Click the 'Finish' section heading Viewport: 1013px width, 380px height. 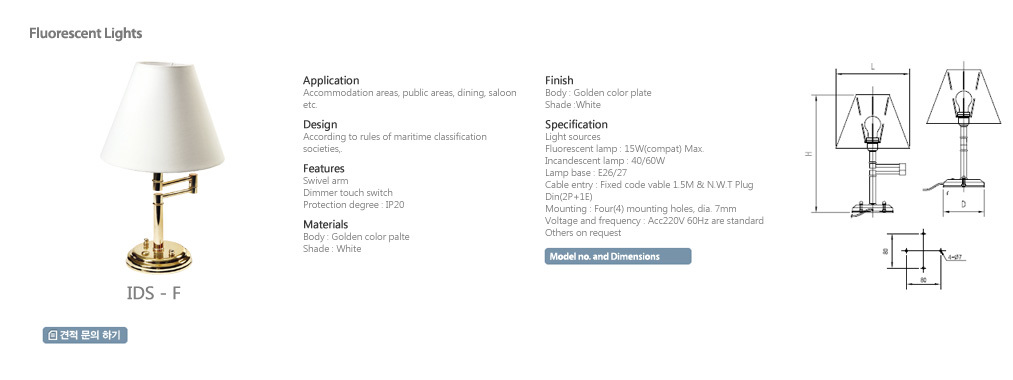(x=559, y=81)
